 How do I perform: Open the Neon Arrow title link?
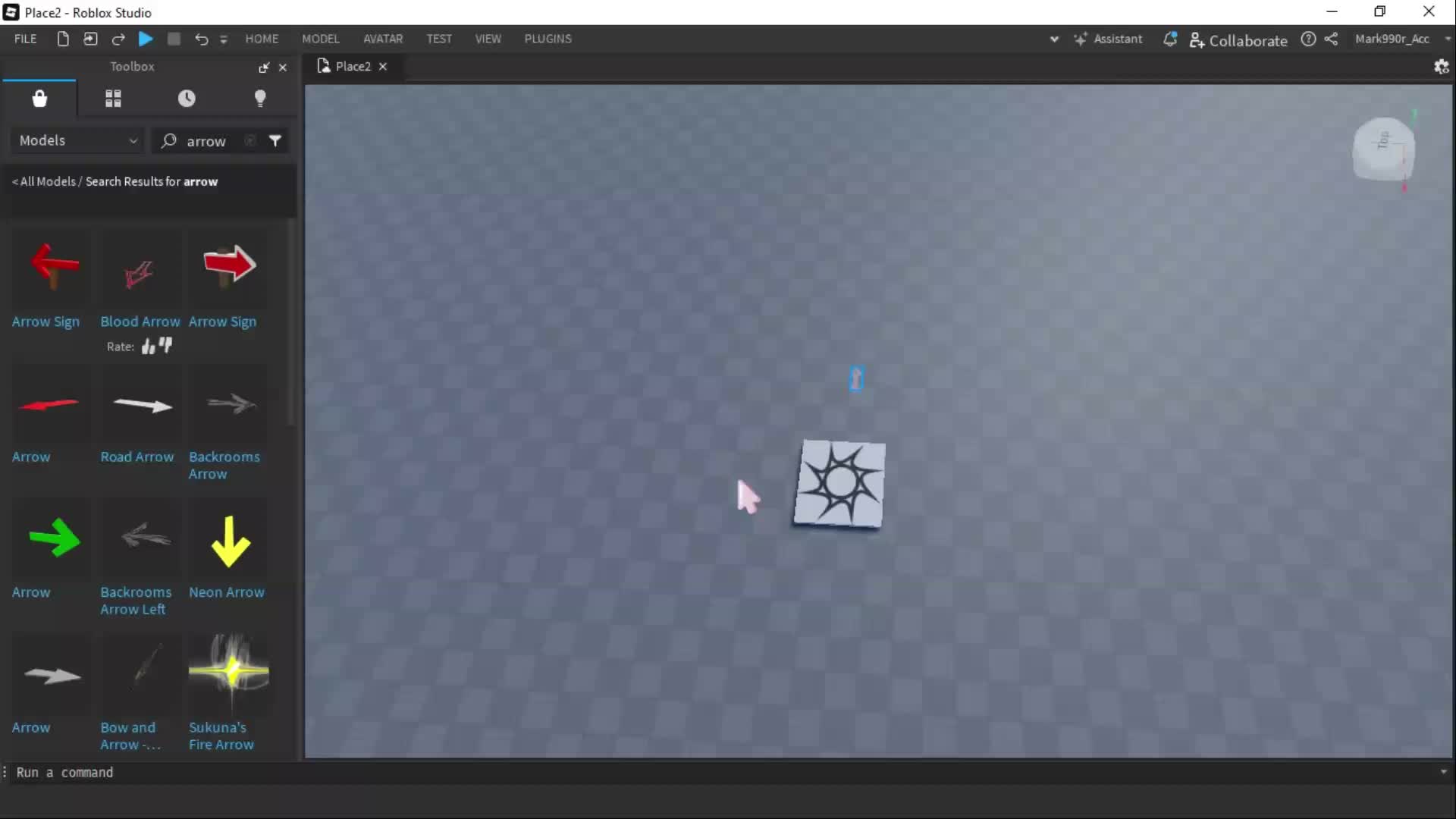[x=227, y=592]
